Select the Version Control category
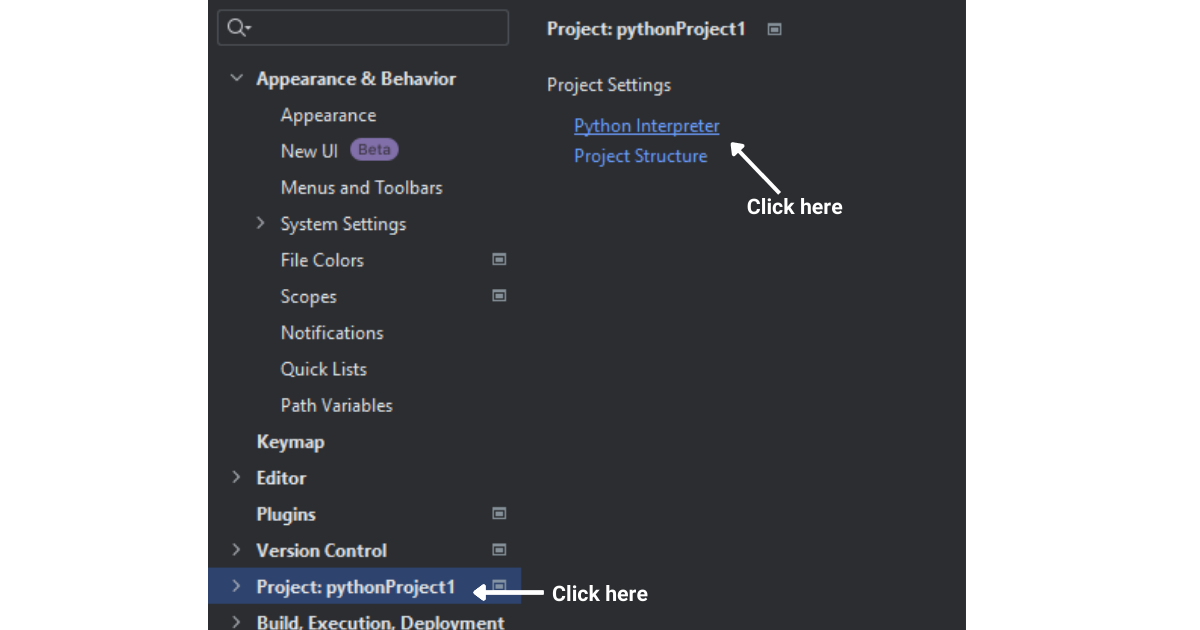 (321, 550)
